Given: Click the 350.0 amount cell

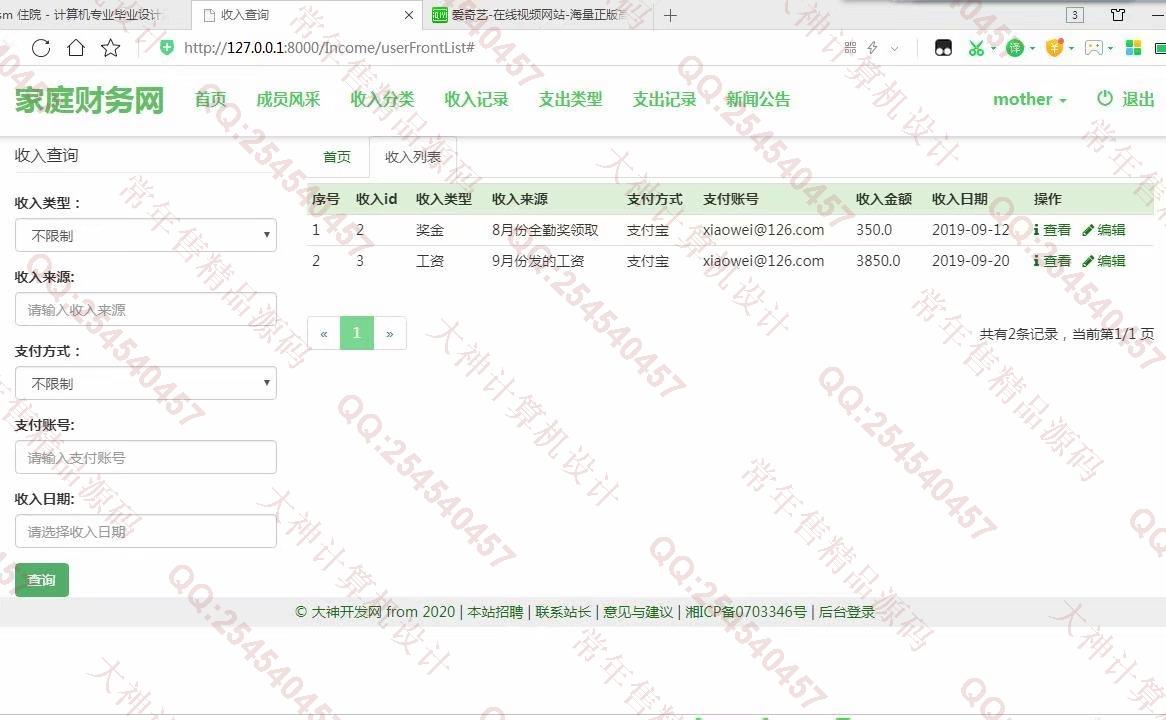Looking at the screenshot, I should tap(874, 231).
